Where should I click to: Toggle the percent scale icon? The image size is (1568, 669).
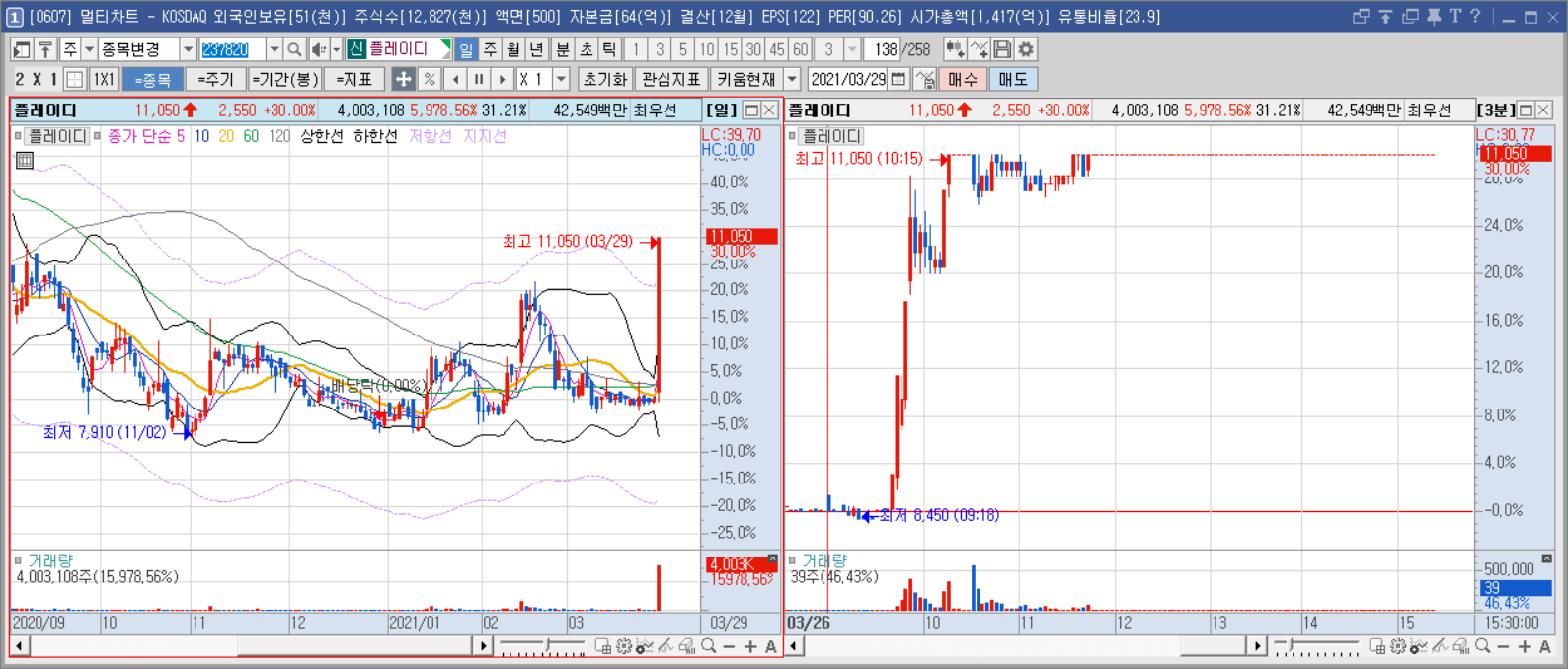(429, 79)
